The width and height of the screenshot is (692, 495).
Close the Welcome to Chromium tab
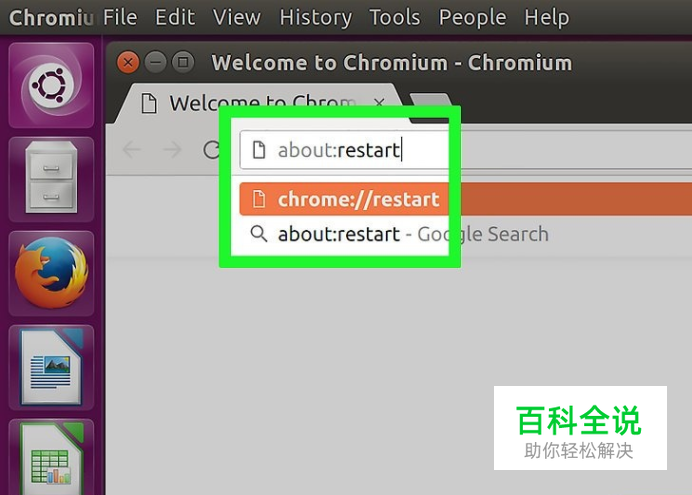(x=379, y=103)
